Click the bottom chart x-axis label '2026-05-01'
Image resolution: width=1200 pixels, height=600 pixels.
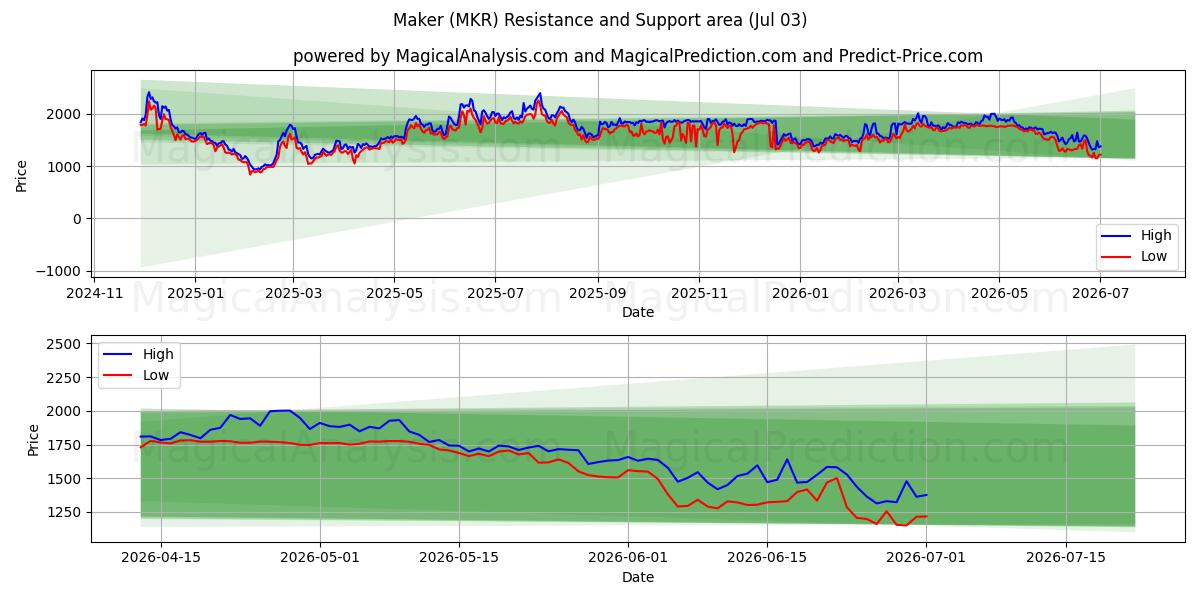(320, 560)
